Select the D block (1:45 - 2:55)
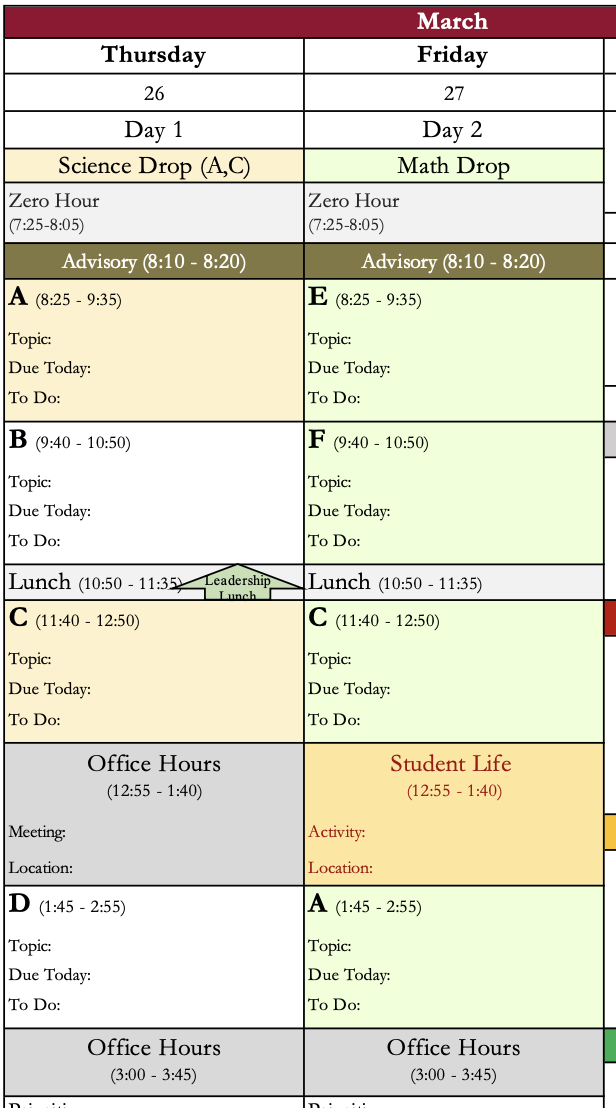This screenshot has width=616, height=1108. tap(154, 957)
